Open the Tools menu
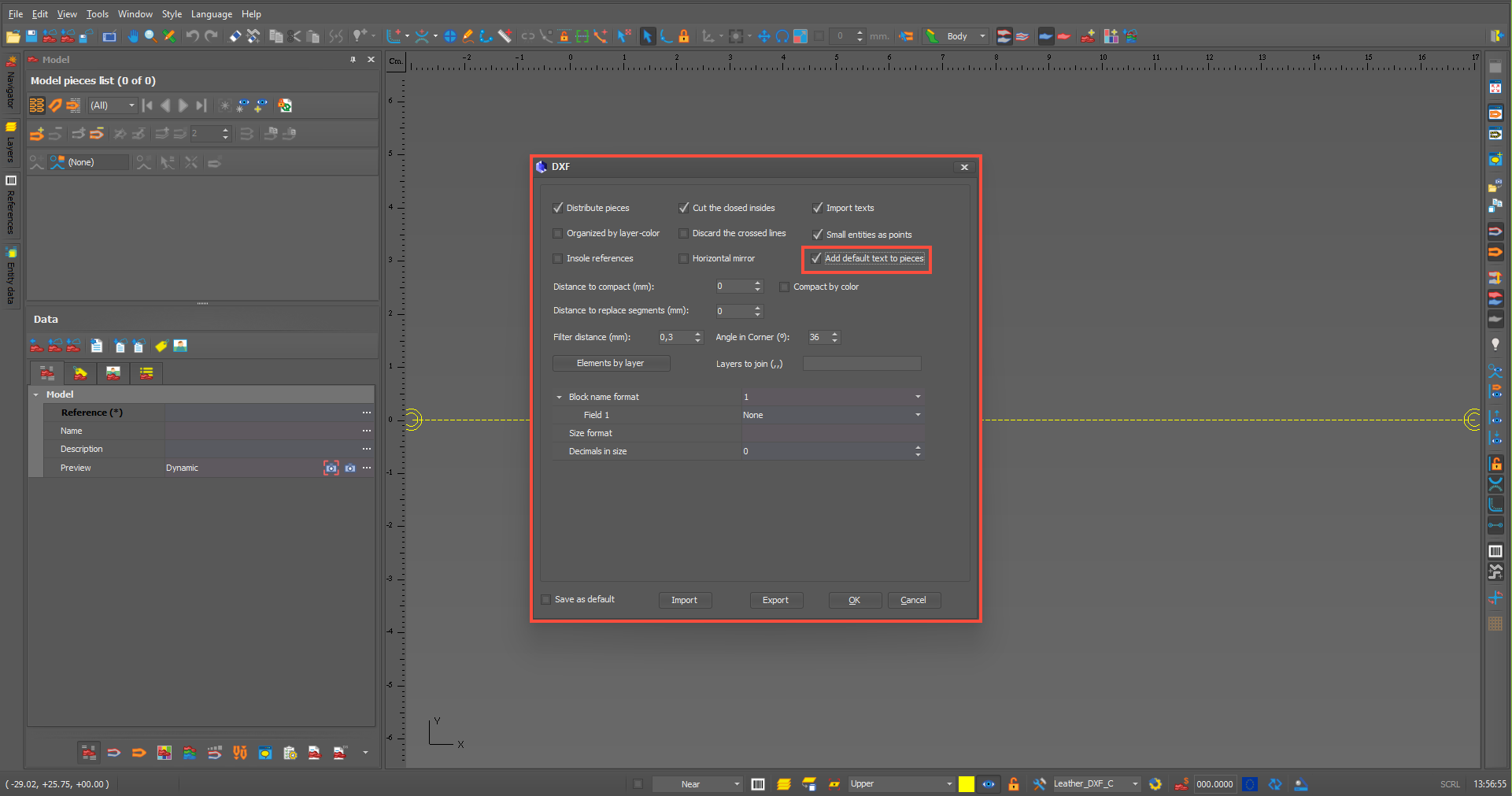This screenshot has width=1512, height=796. click(98, 14)
